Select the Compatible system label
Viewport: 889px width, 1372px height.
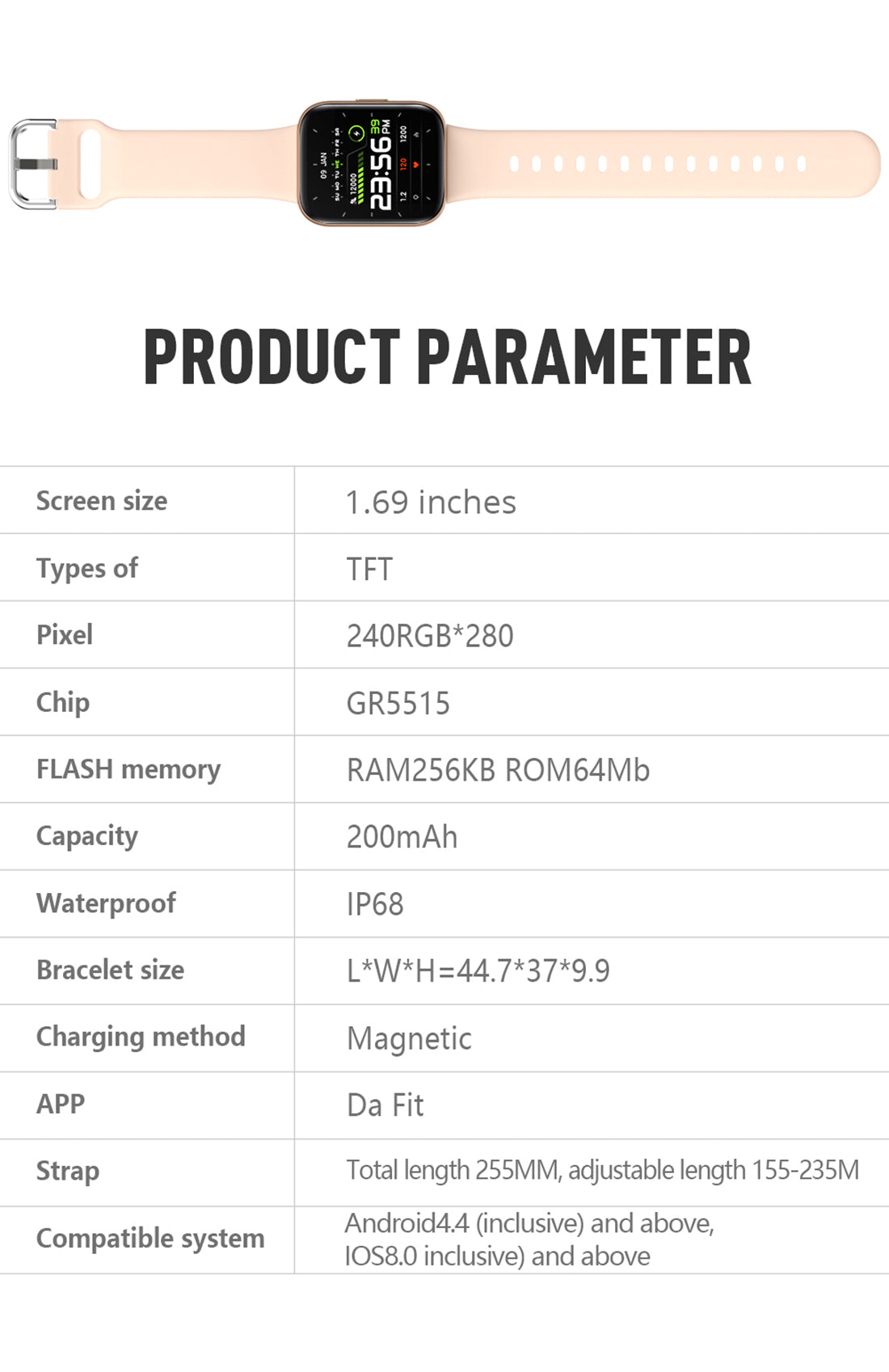(x=150, y=1238)
